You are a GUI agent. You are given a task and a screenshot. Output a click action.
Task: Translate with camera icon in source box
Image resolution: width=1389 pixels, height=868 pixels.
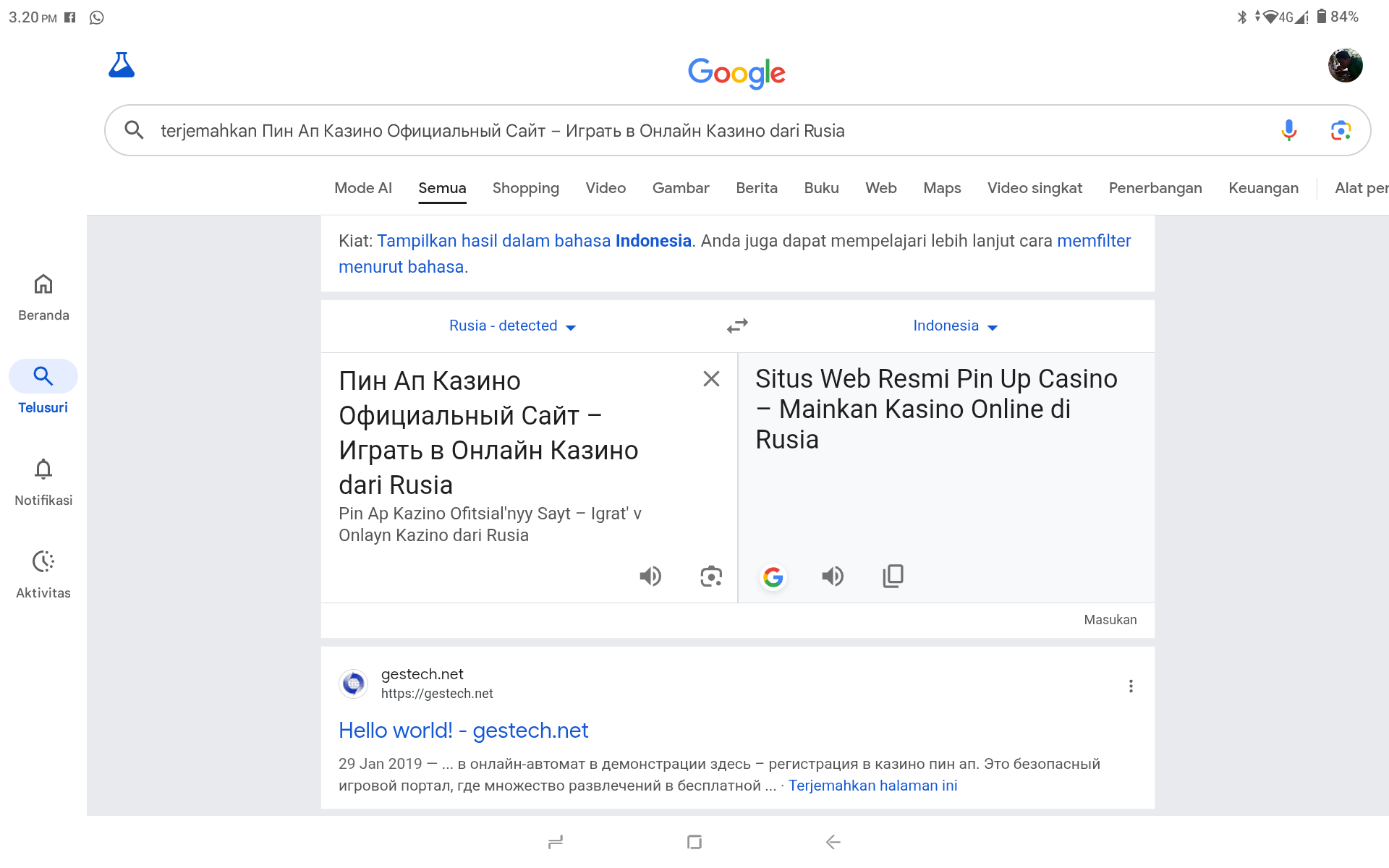pyautogui.click(x=711, y=576)
